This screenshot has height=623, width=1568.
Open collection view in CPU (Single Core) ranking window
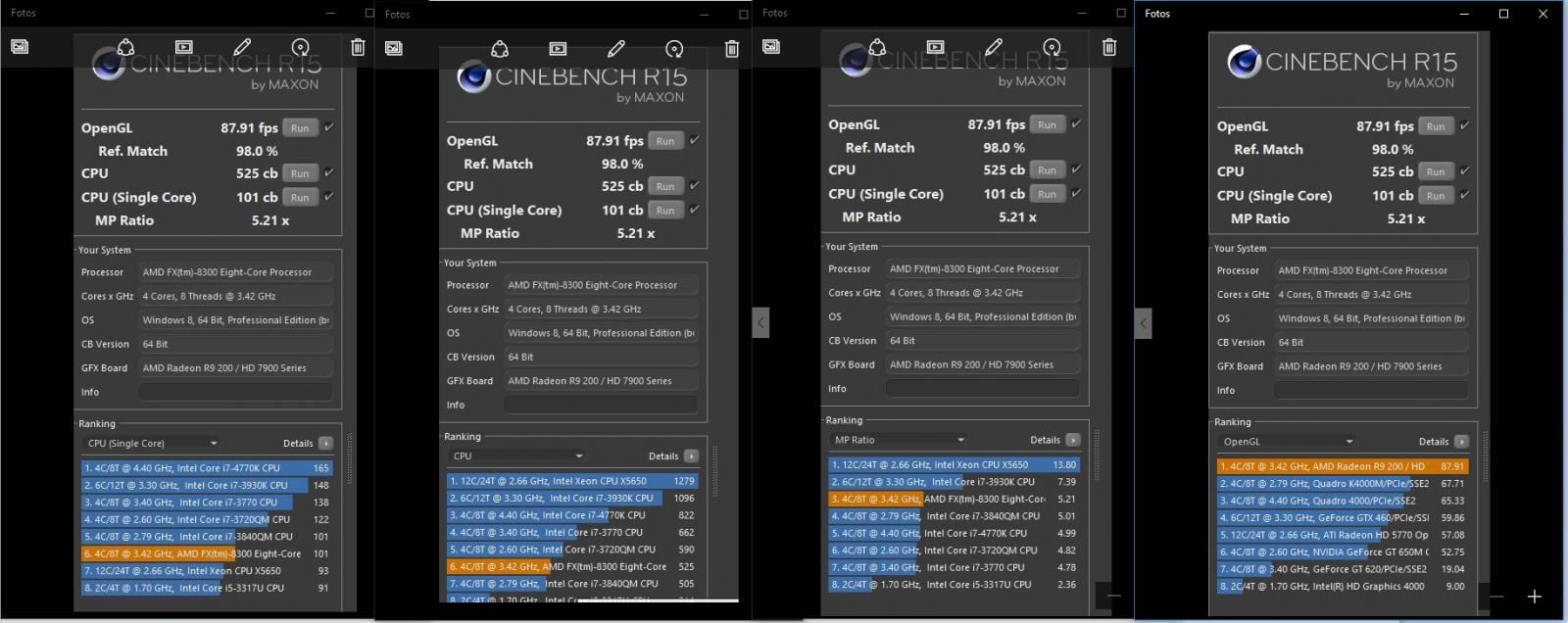20,46
